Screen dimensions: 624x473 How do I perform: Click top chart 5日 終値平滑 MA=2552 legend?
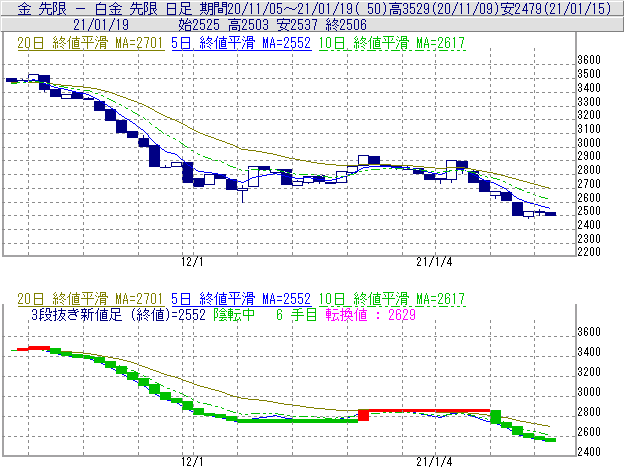pos(241,43)
